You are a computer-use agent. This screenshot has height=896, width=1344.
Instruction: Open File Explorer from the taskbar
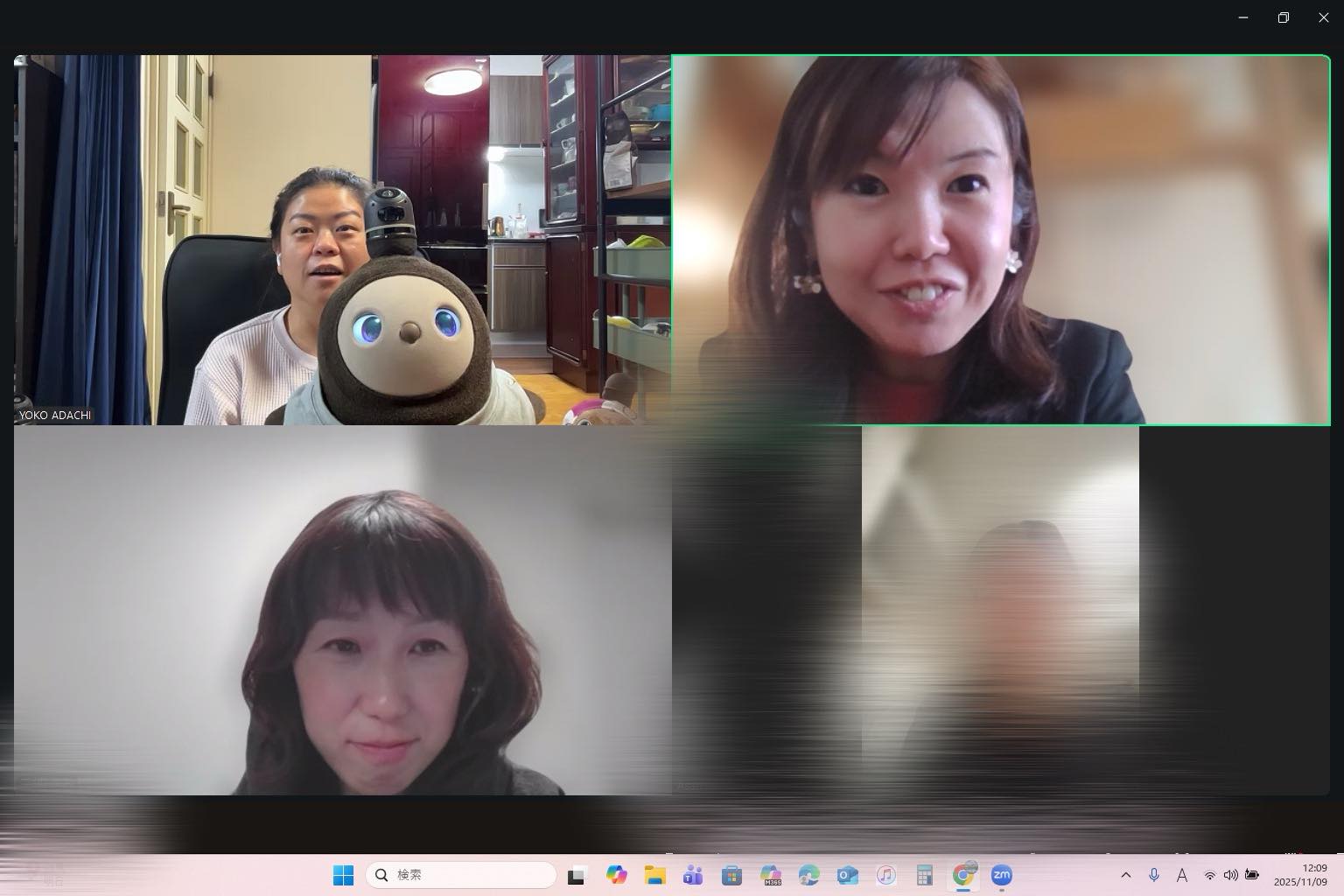(x=654, y=875)
